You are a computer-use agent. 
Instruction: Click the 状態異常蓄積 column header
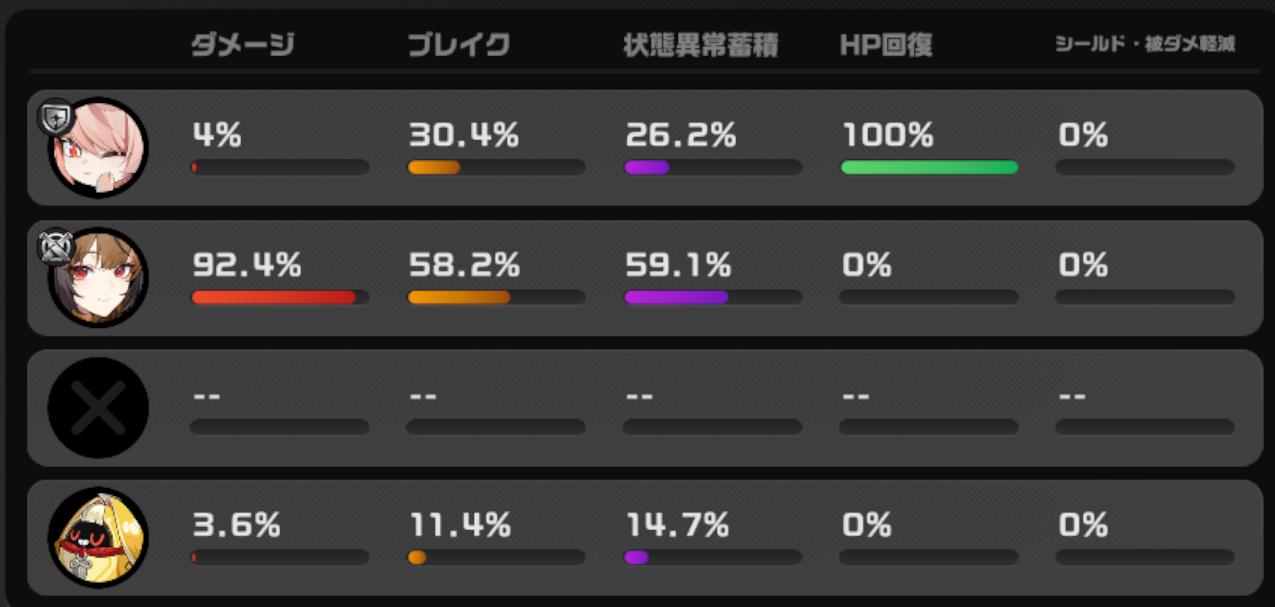tap(700, 46)
